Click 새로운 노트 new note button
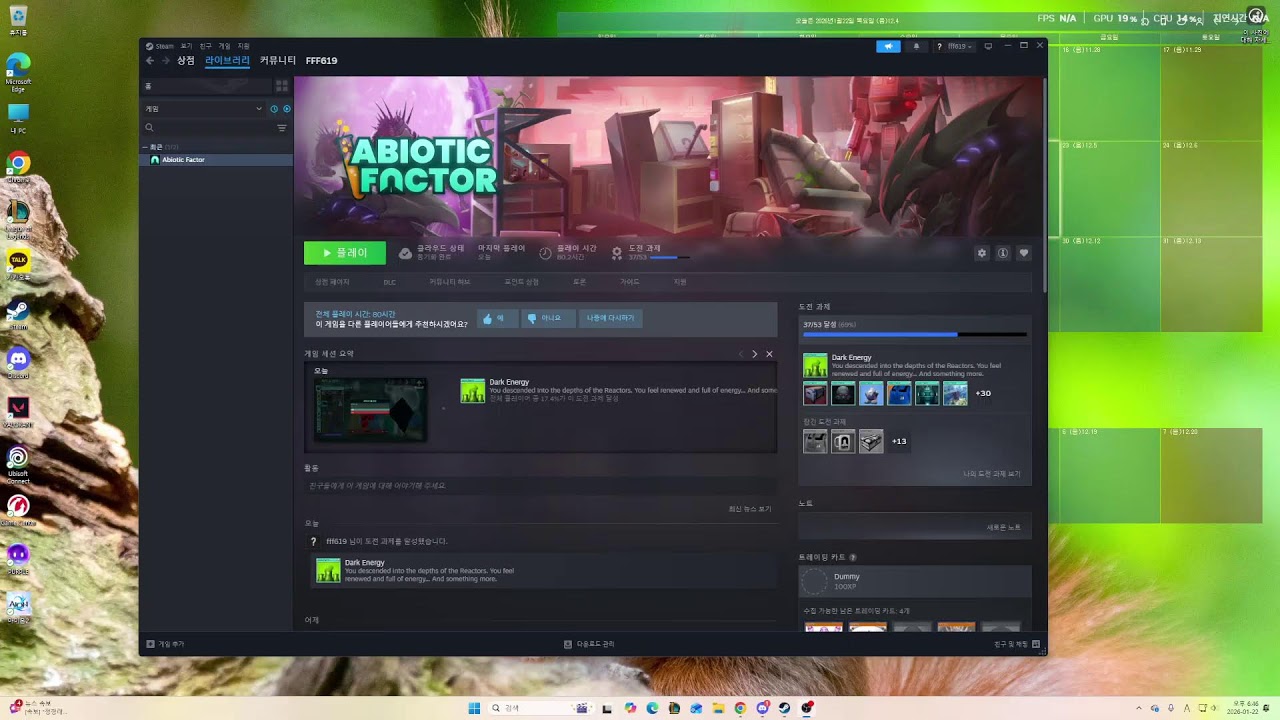Viewport: 1280px width, 720px height. (1004, 527)
